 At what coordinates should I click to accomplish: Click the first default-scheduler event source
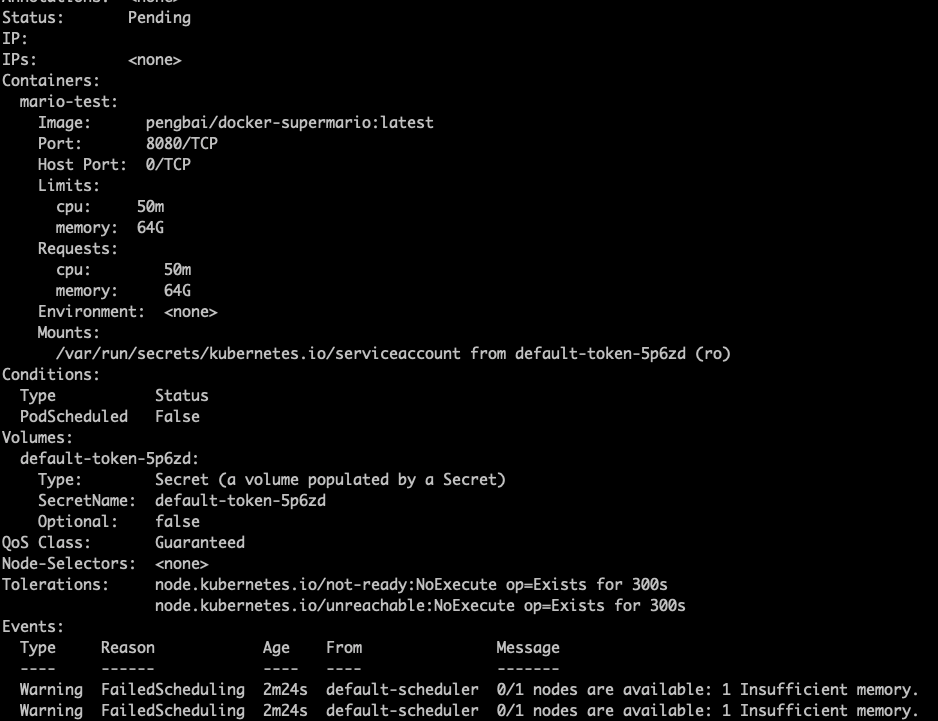[x=402, y=690]
